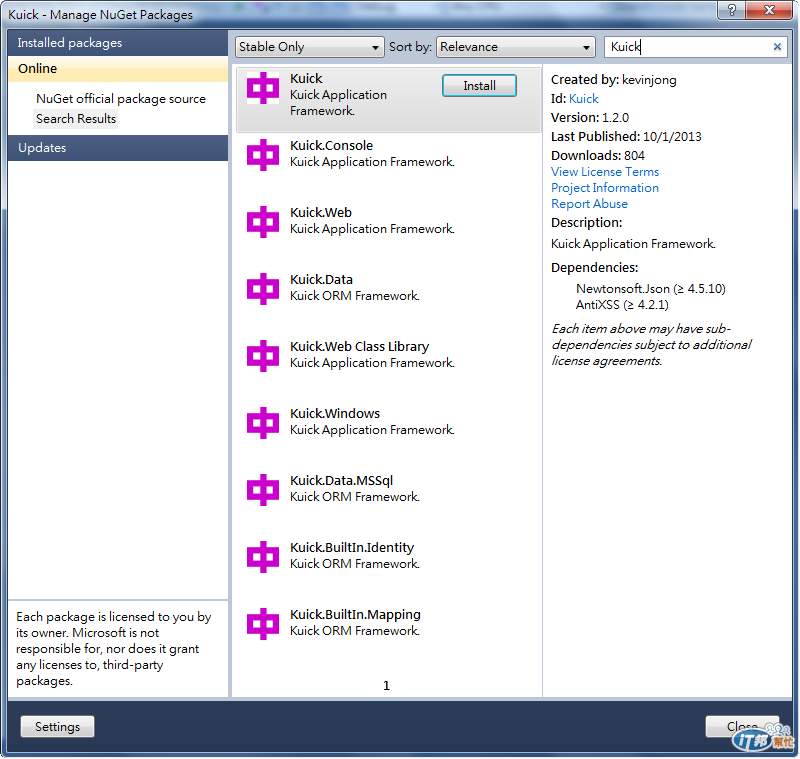800x759 pixels.
Task: Click the Kuick.Windows package icon
Action: pyautogui.click(x=263, y=423)
